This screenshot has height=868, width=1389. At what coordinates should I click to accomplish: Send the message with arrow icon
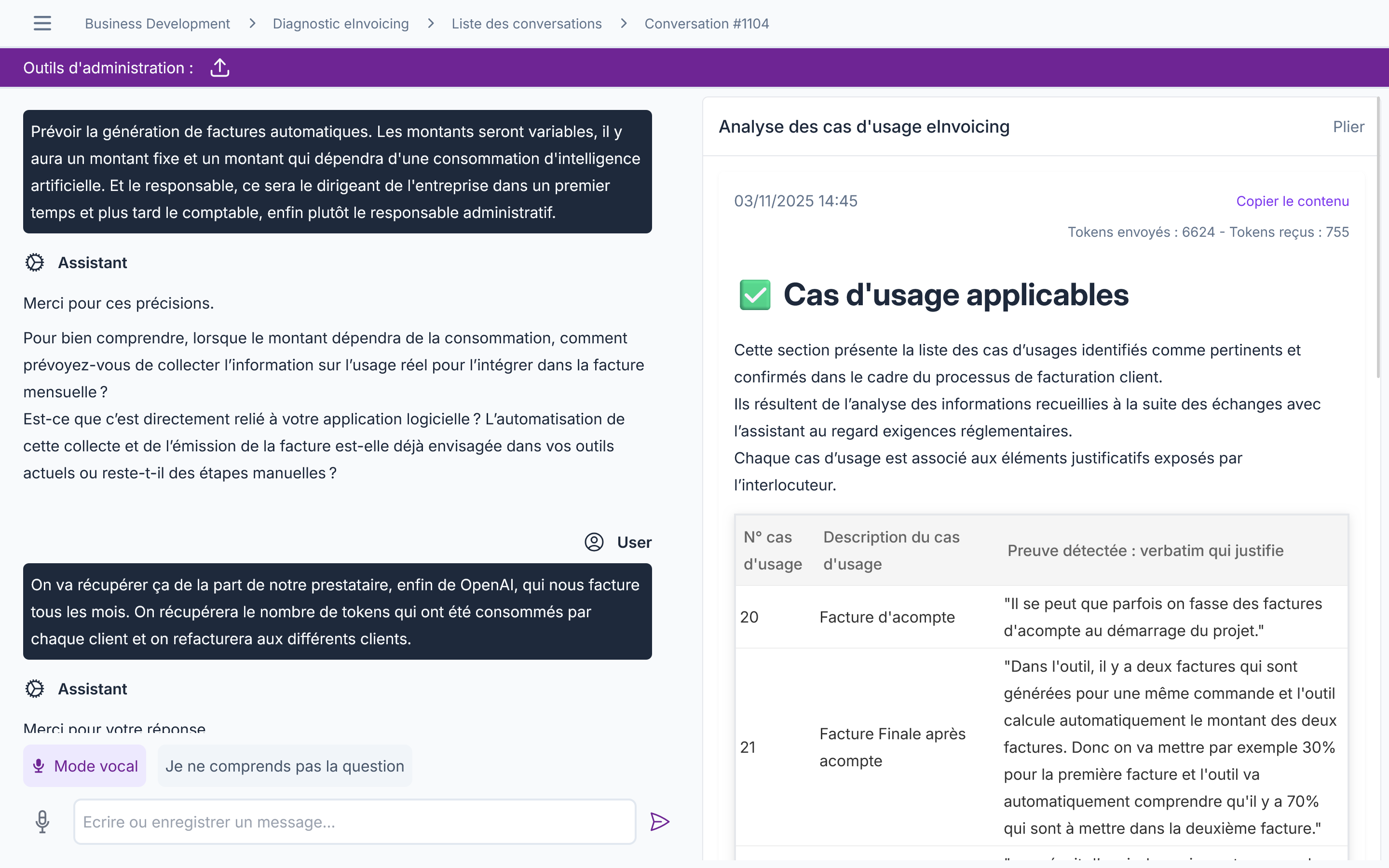pyautogui.click(x=659, y=822)
